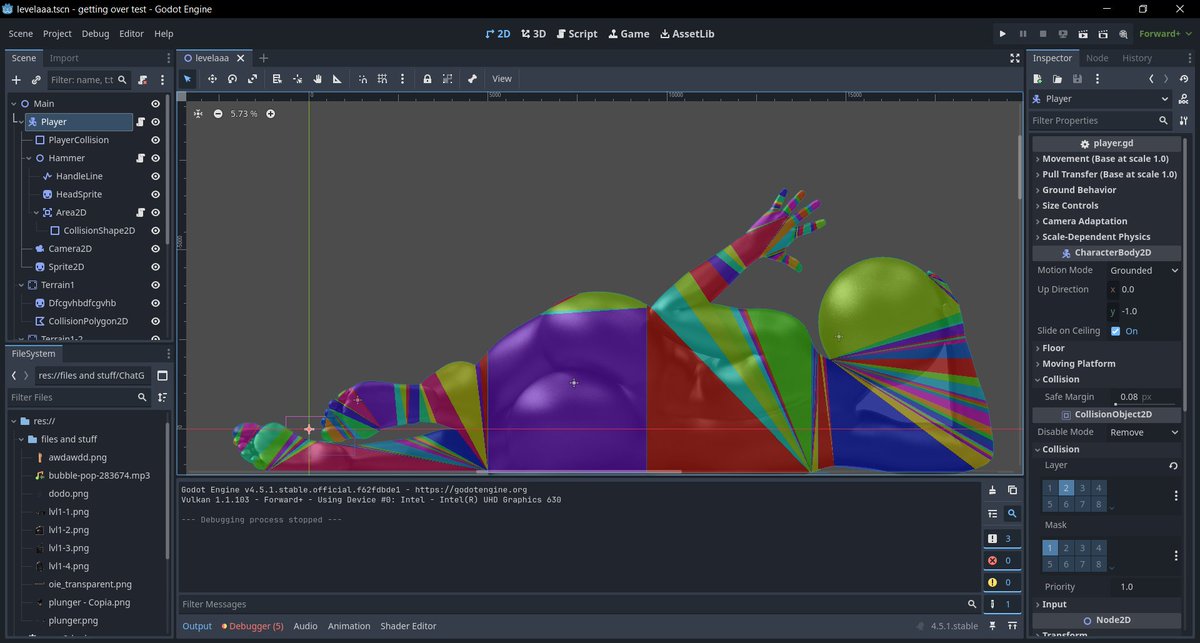Click the zoom in plus button
The height and width of the screenshot is (643, 1200).
(x=270, y=114)
